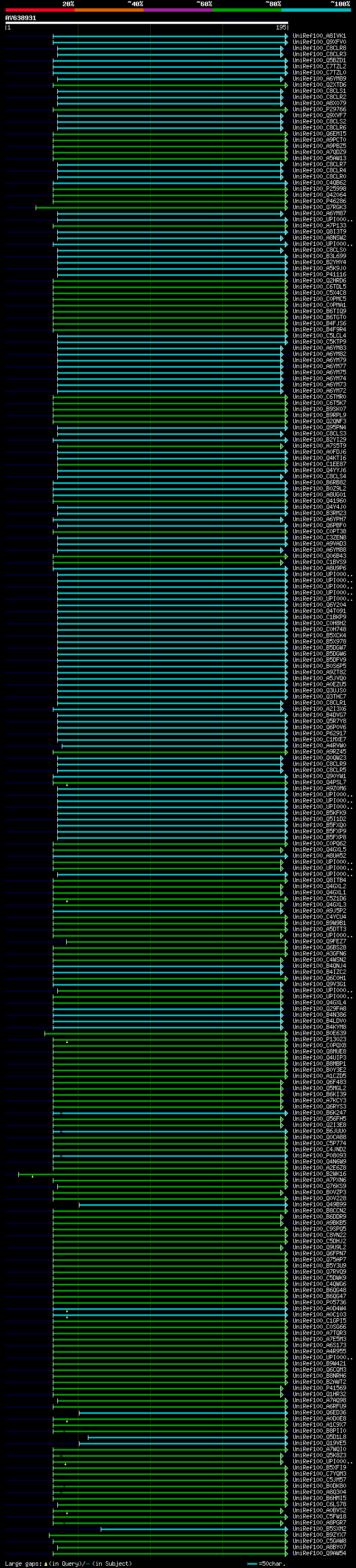Select the label UniRef100_Q9XVF7
The height and width of the screenshot is (1568, 356).
pos(319,115)
